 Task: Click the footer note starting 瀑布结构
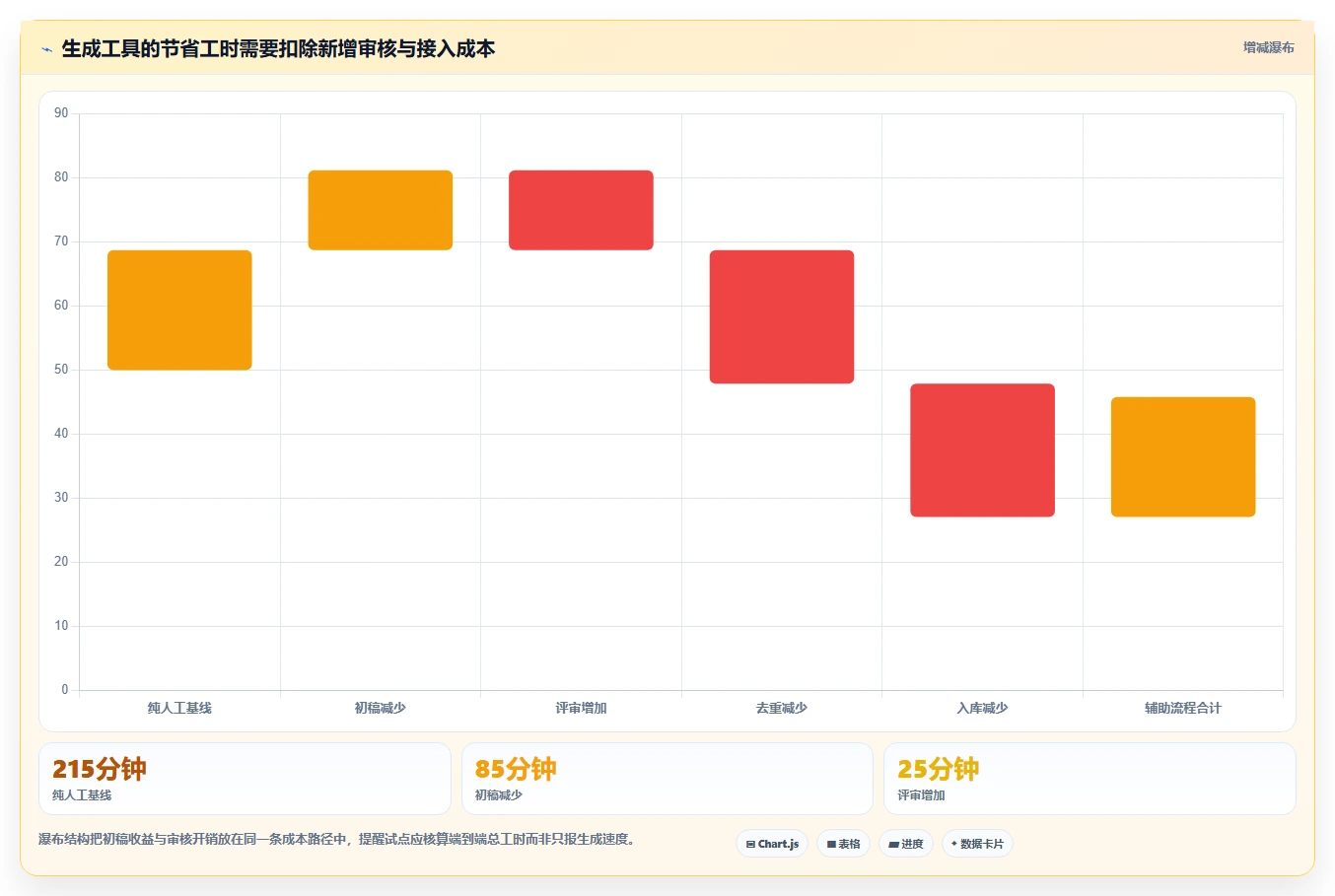(340, 840)
